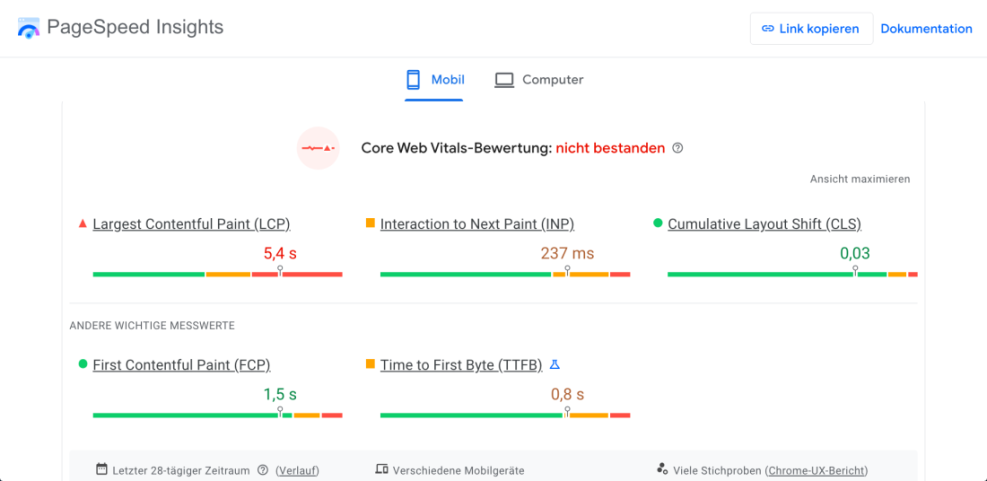Screen dimensions: 987x481
Task: Click the mobile phone icon in Mobil tab
Action: pos(413,80)
